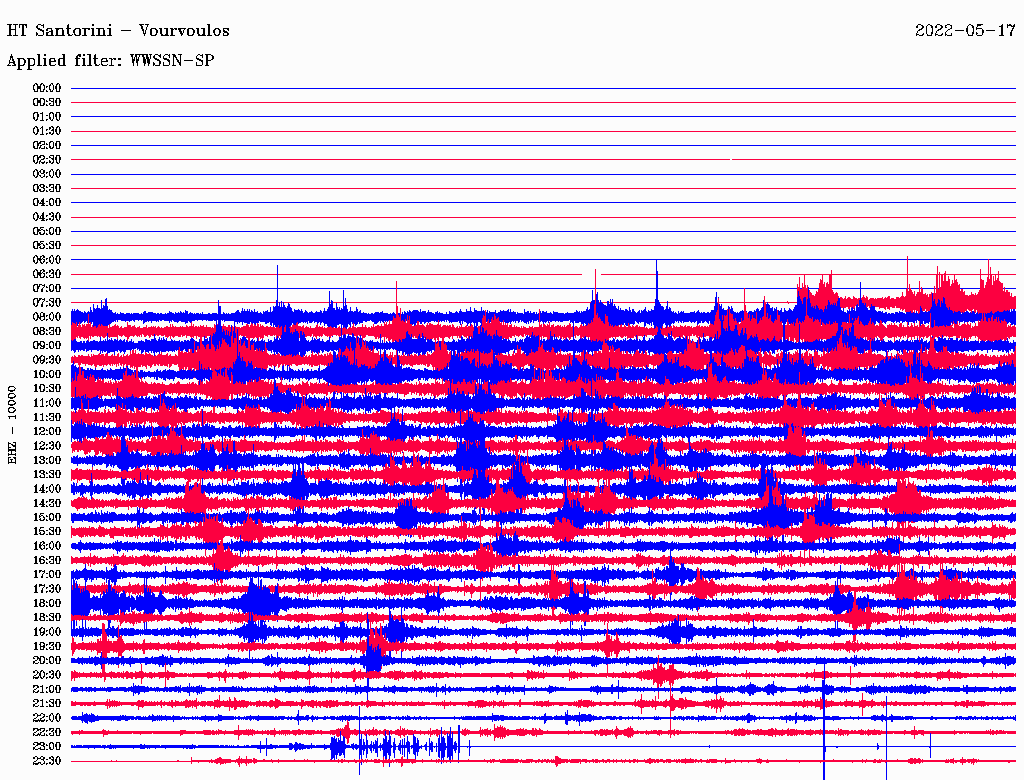Click the 18:30 time label
Viewport: 1024px width, 780px height.
click(47, 618)
